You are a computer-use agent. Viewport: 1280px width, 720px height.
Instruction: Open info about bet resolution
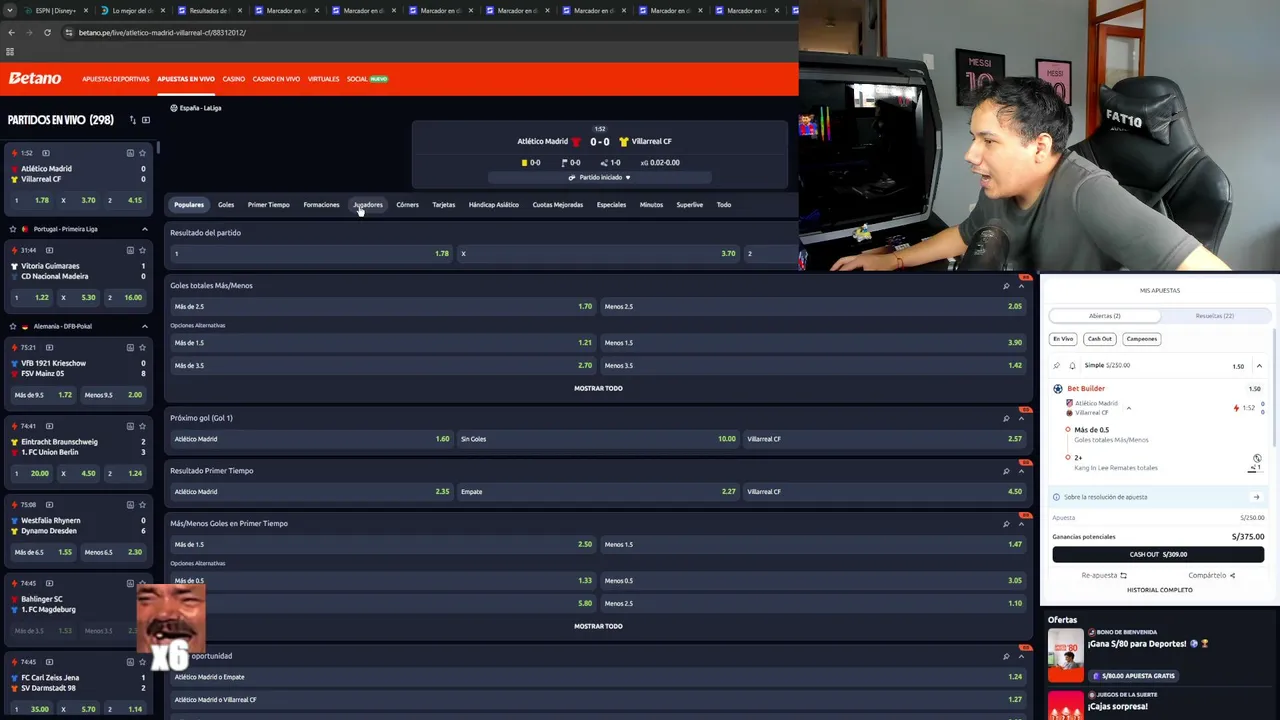click(x=1056, y=497)
